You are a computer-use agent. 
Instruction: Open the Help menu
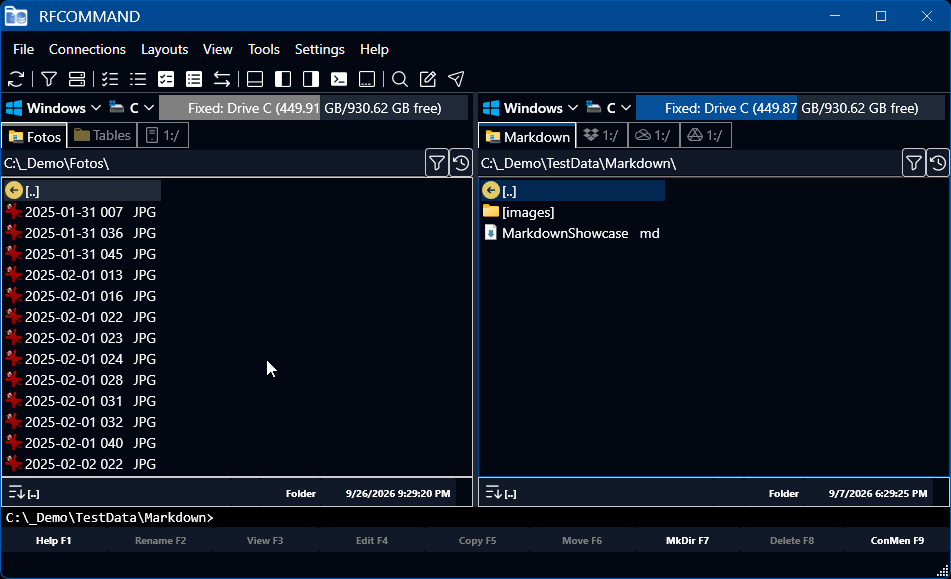(x=374, y=49)
